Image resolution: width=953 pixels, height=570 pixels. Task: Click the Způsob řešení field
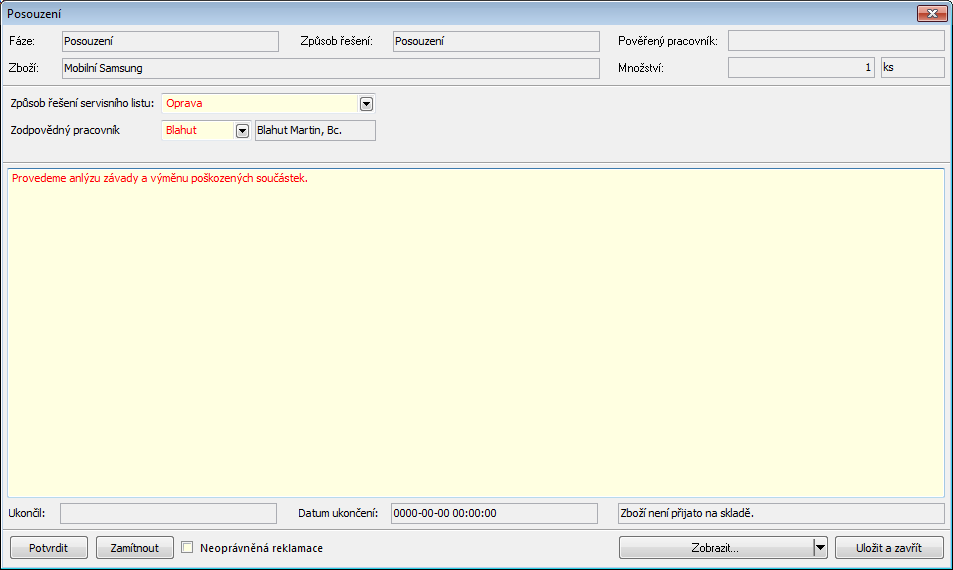(x=496, y=41)
